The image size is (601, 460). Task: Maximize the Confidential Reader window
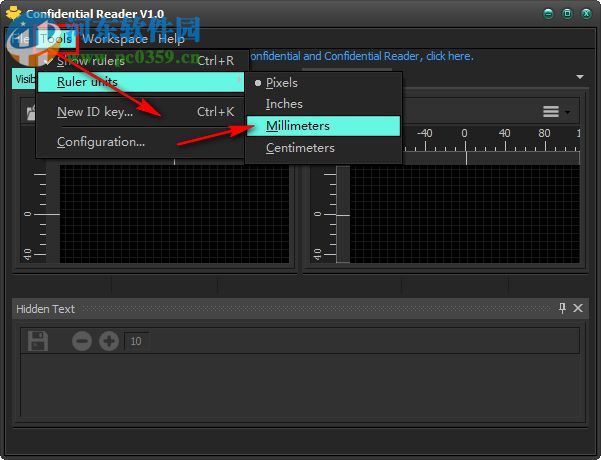coord(567,14)
